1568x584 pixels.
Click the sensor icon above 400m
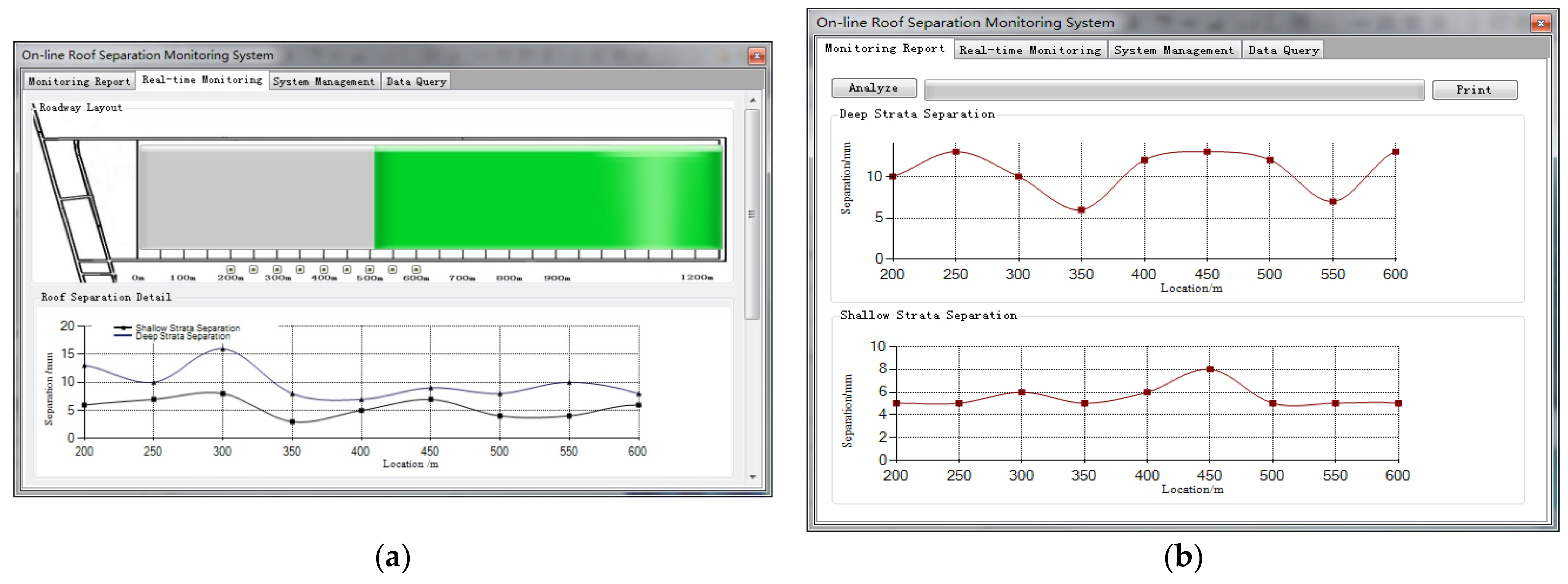coord(324,269)
